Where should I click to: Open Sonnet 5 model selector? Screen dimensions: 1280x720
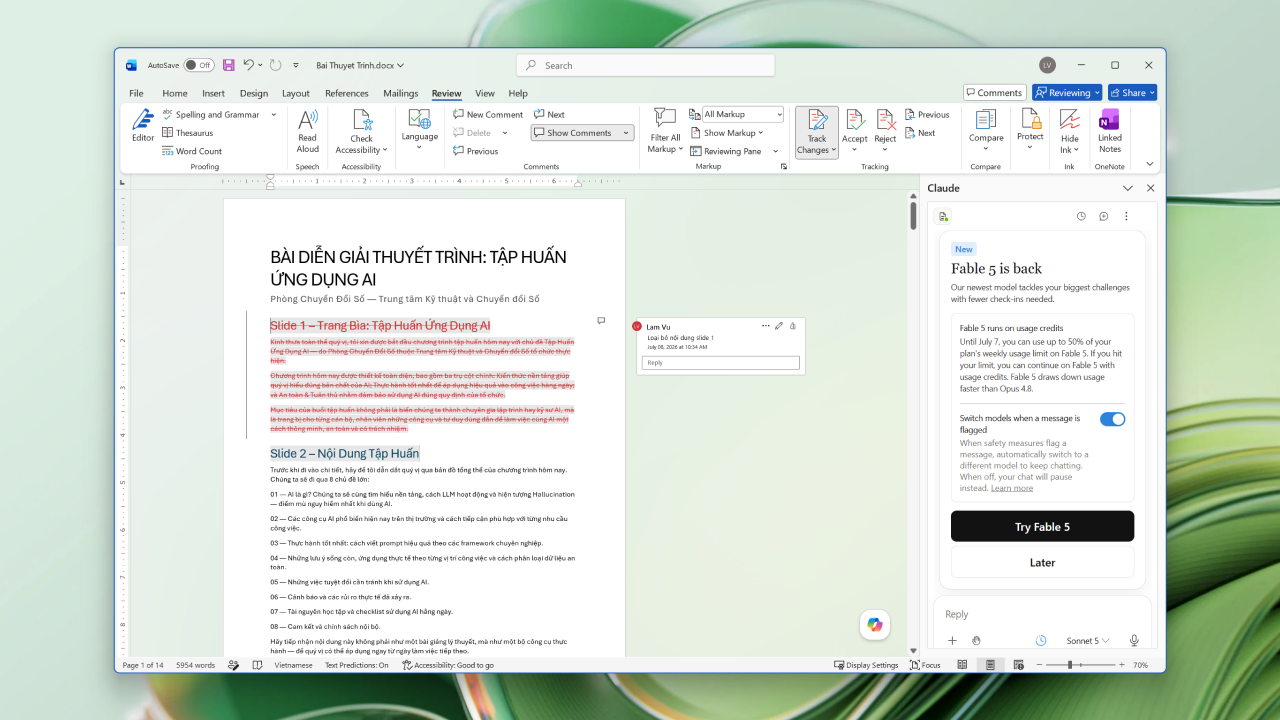coord(1087,641)
